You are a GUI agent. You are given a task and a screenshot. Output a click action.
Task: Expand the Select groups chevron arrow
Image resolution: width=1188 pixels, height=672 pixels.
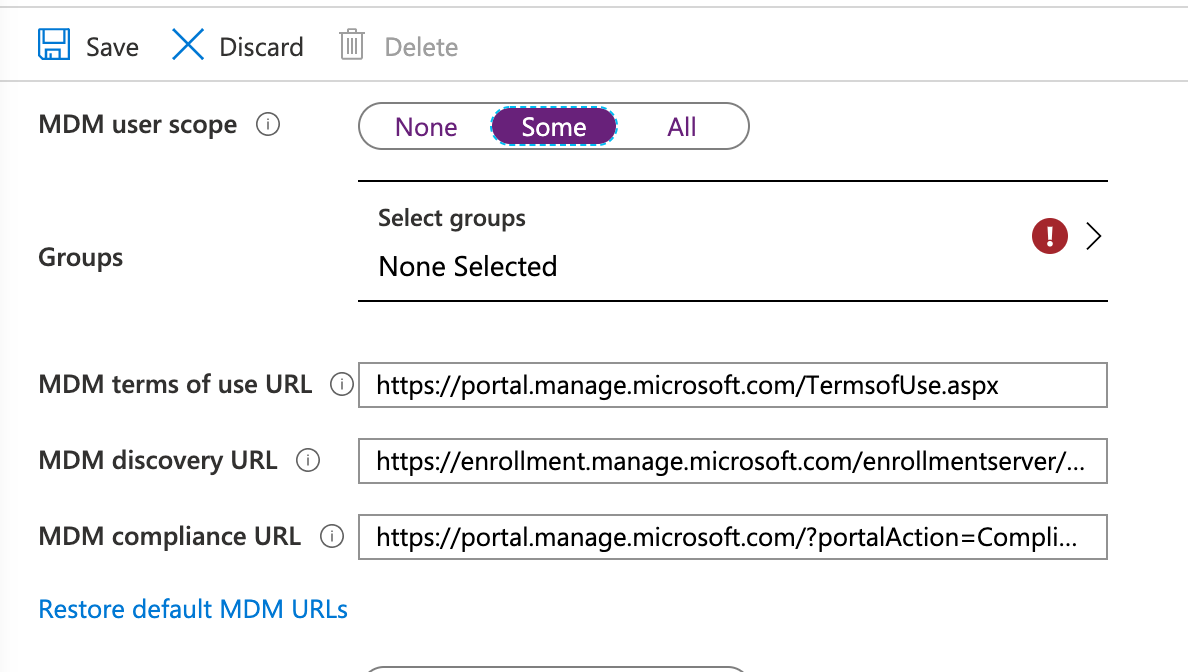click(1093, 237)
